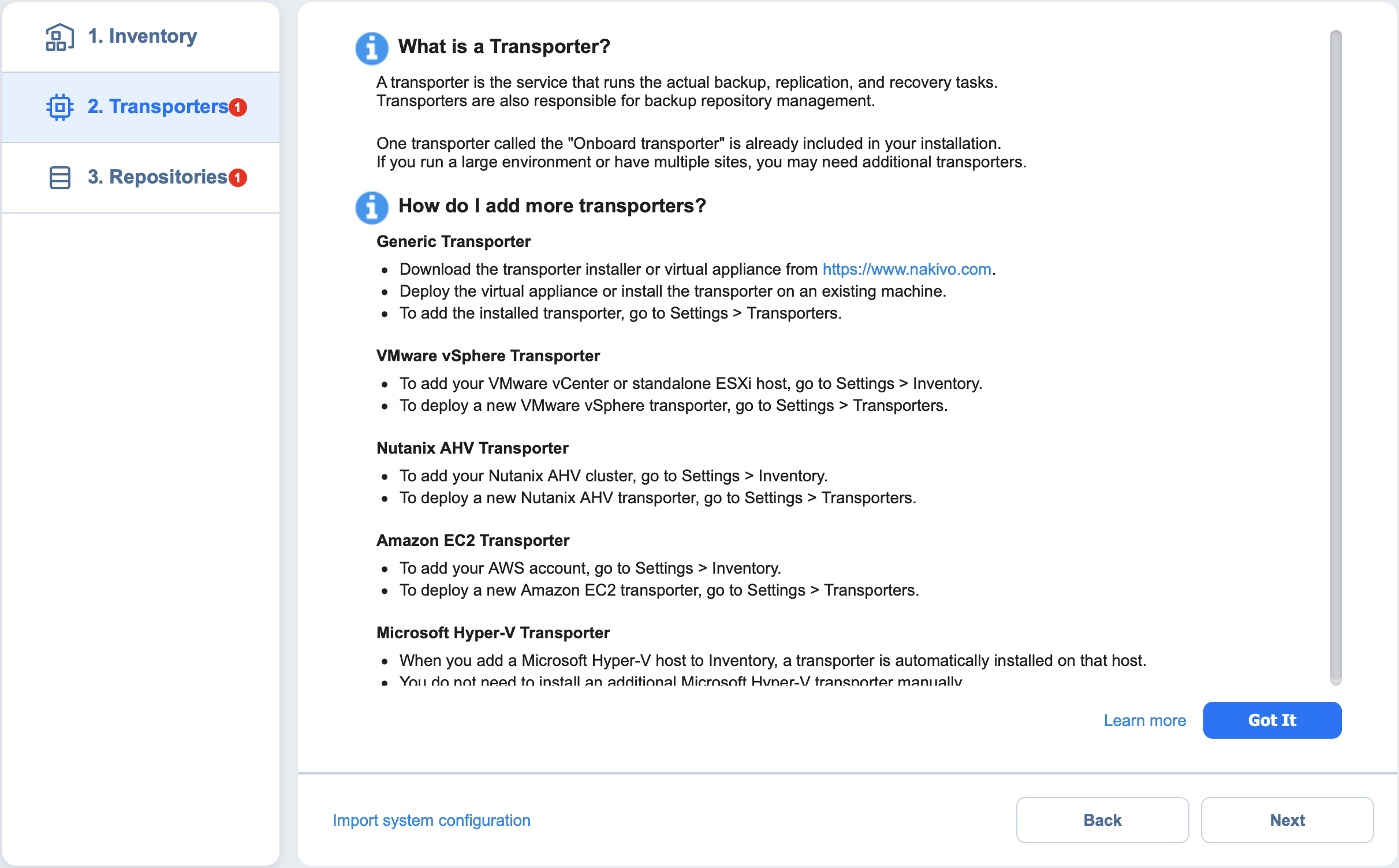The height and width of the screenshot is (868, 1399).
Task: Click the Repositories storage icon
Action: pos(59,177)
